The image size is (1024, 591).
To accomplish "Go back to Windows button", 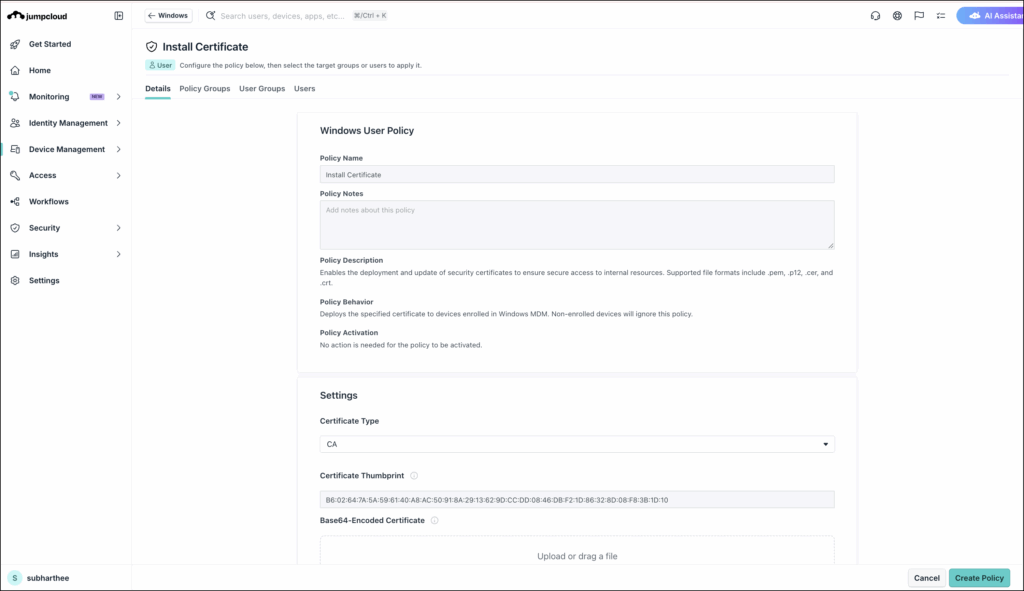I will (168, 16).
